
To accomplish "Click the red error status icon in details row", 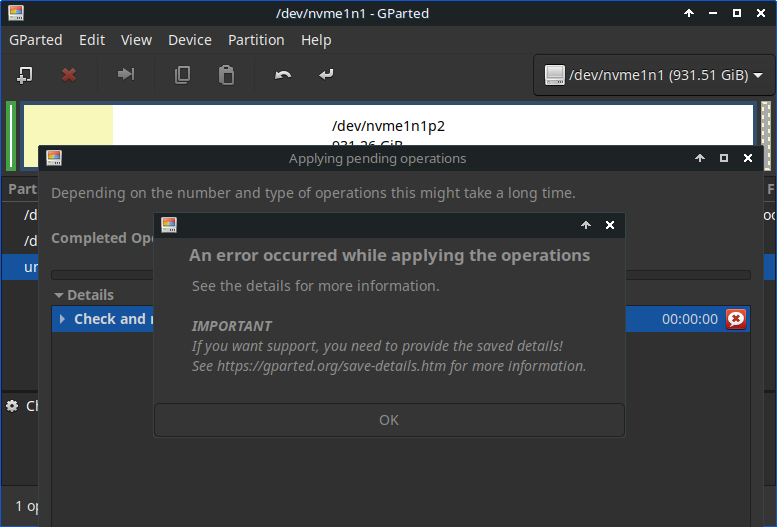I will (x=736, y=319).
